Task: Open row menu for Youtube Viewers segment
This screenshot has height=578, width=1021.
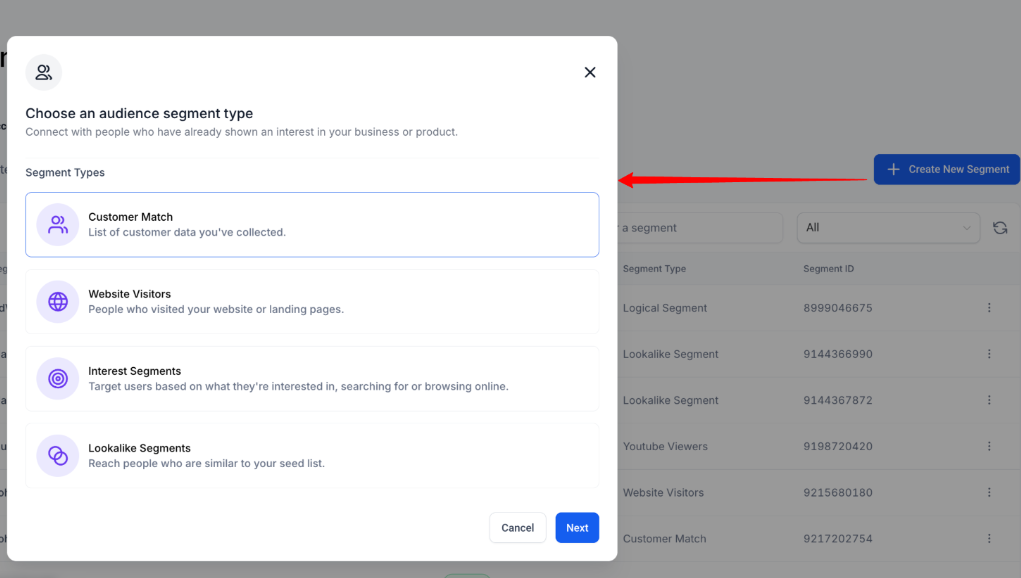Action: point(989,446)
